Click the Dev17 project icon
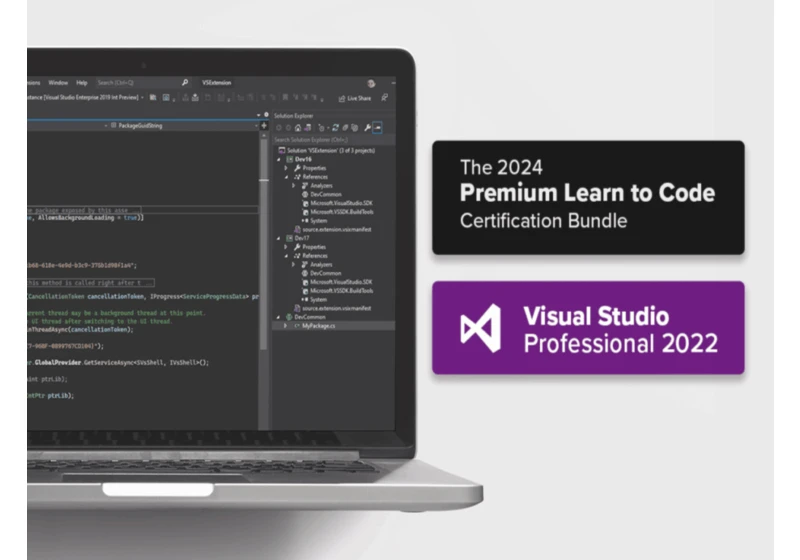The width and height of the screenshot is (800, 560). [289, 238]
